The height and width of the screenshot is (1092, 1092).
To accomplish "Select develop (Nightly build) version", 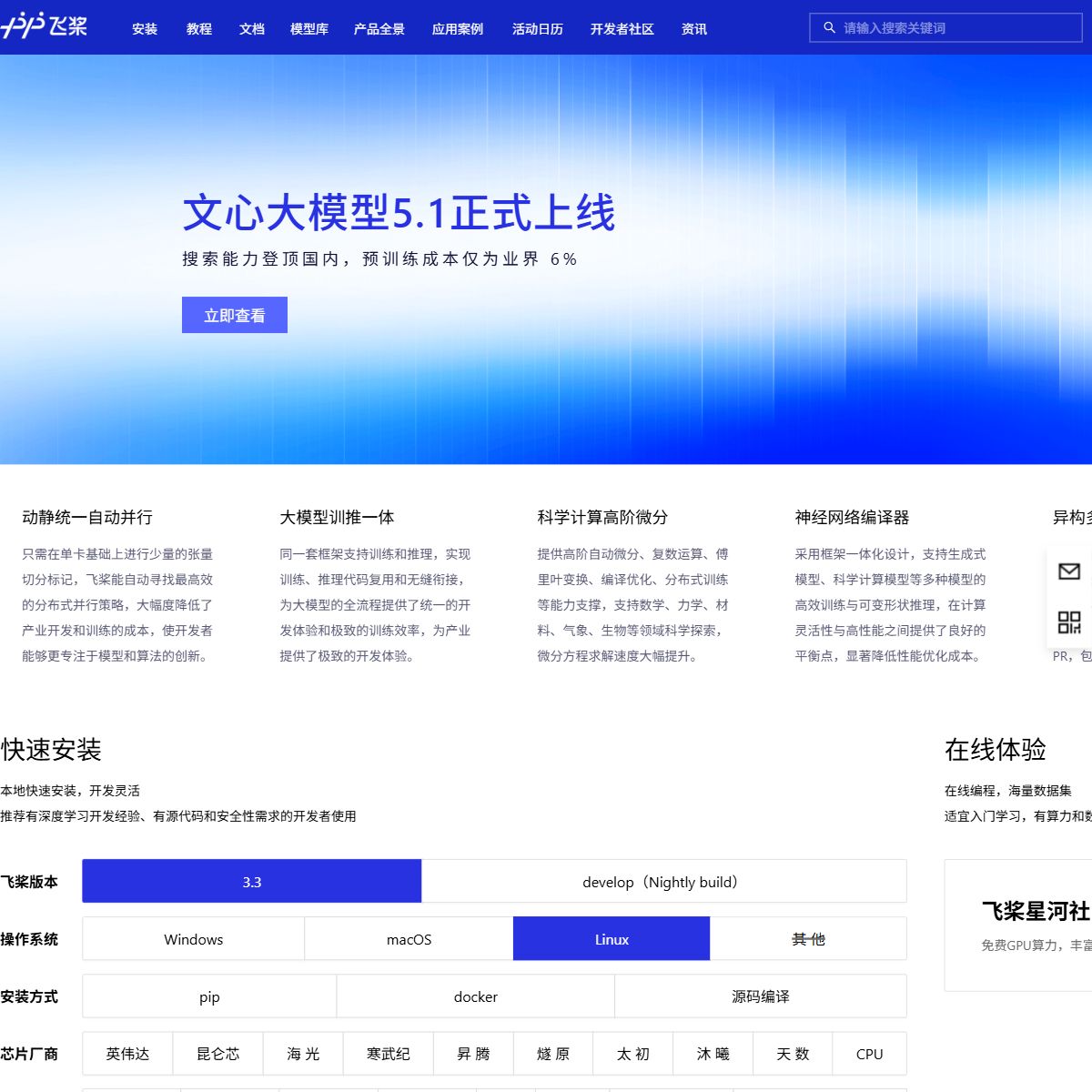I will pos(663,882).
